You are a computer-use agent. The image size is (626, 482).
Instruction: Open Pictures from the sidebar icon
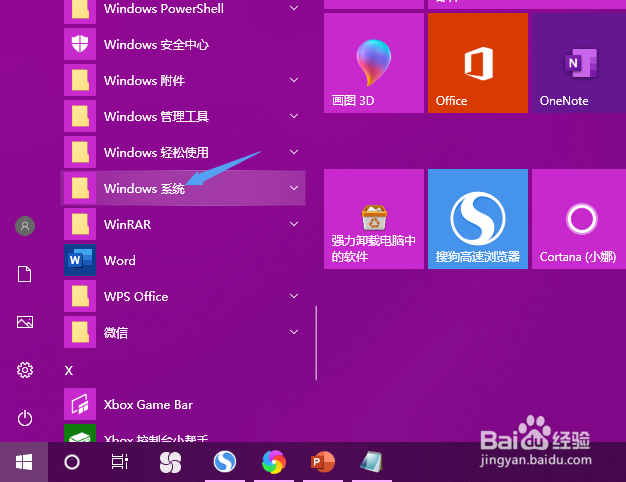pos(25,322)
